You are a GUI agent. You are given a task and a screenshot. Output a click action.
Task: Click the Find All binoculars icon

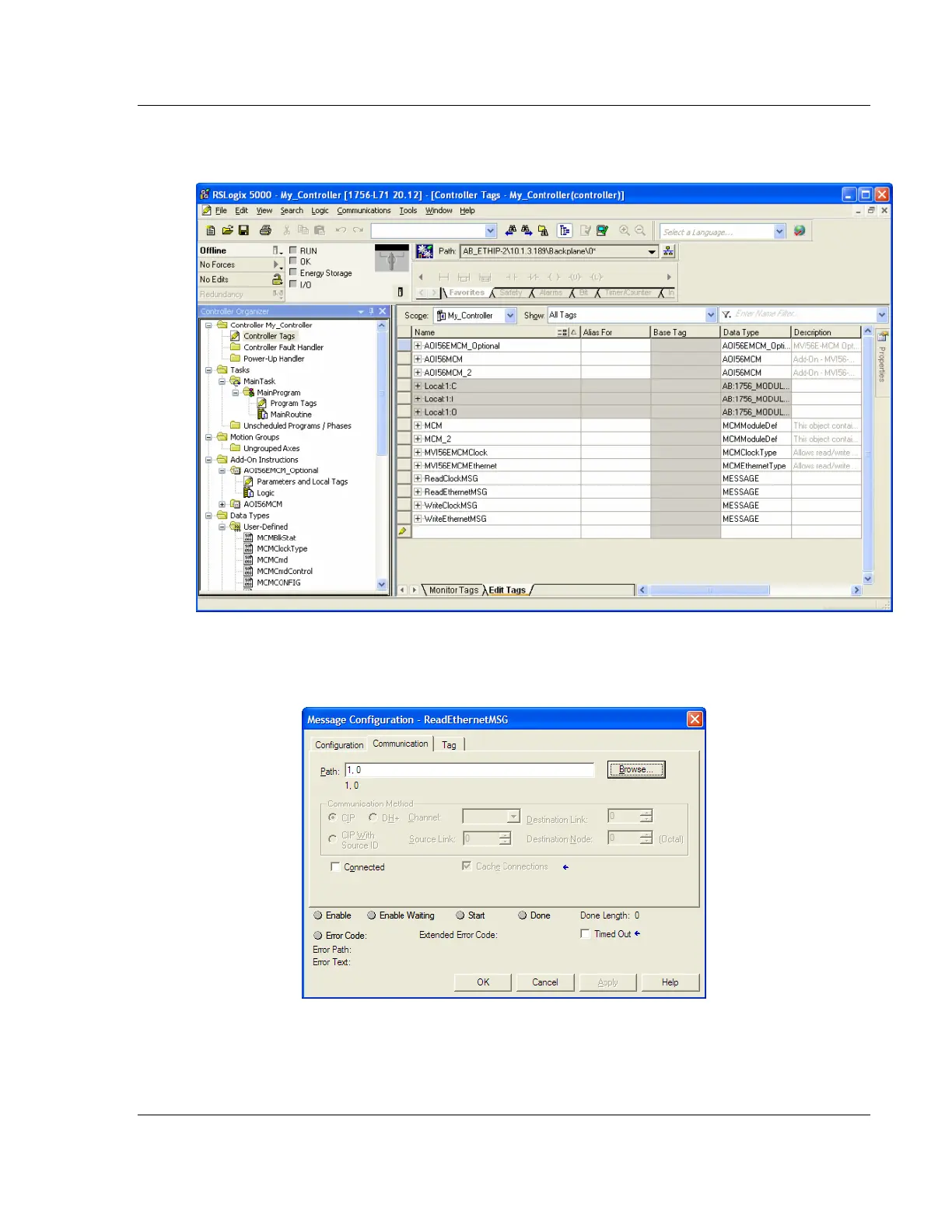pos(543,231)
